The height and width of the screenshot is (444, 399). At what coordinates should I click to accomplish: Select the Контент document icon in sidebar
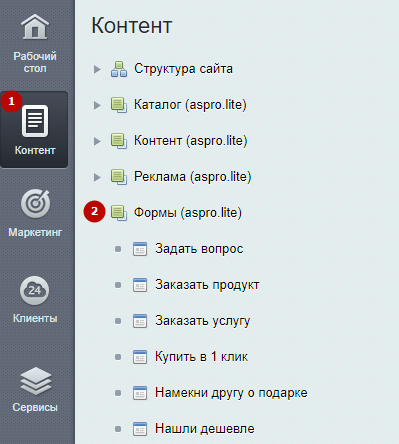pos(35,121)
